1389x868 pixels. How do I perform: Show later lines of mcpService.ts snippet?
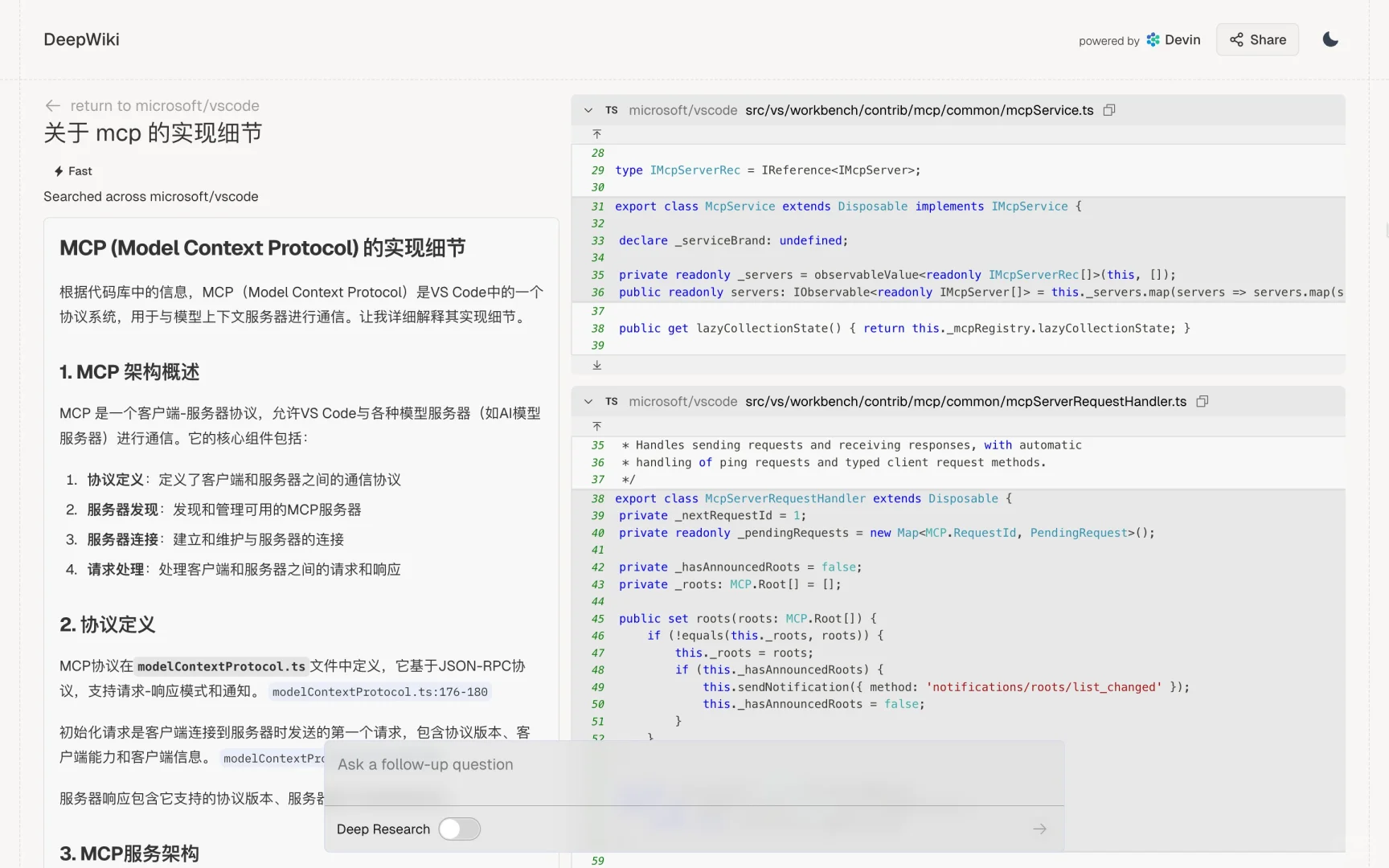click(596, 366)
